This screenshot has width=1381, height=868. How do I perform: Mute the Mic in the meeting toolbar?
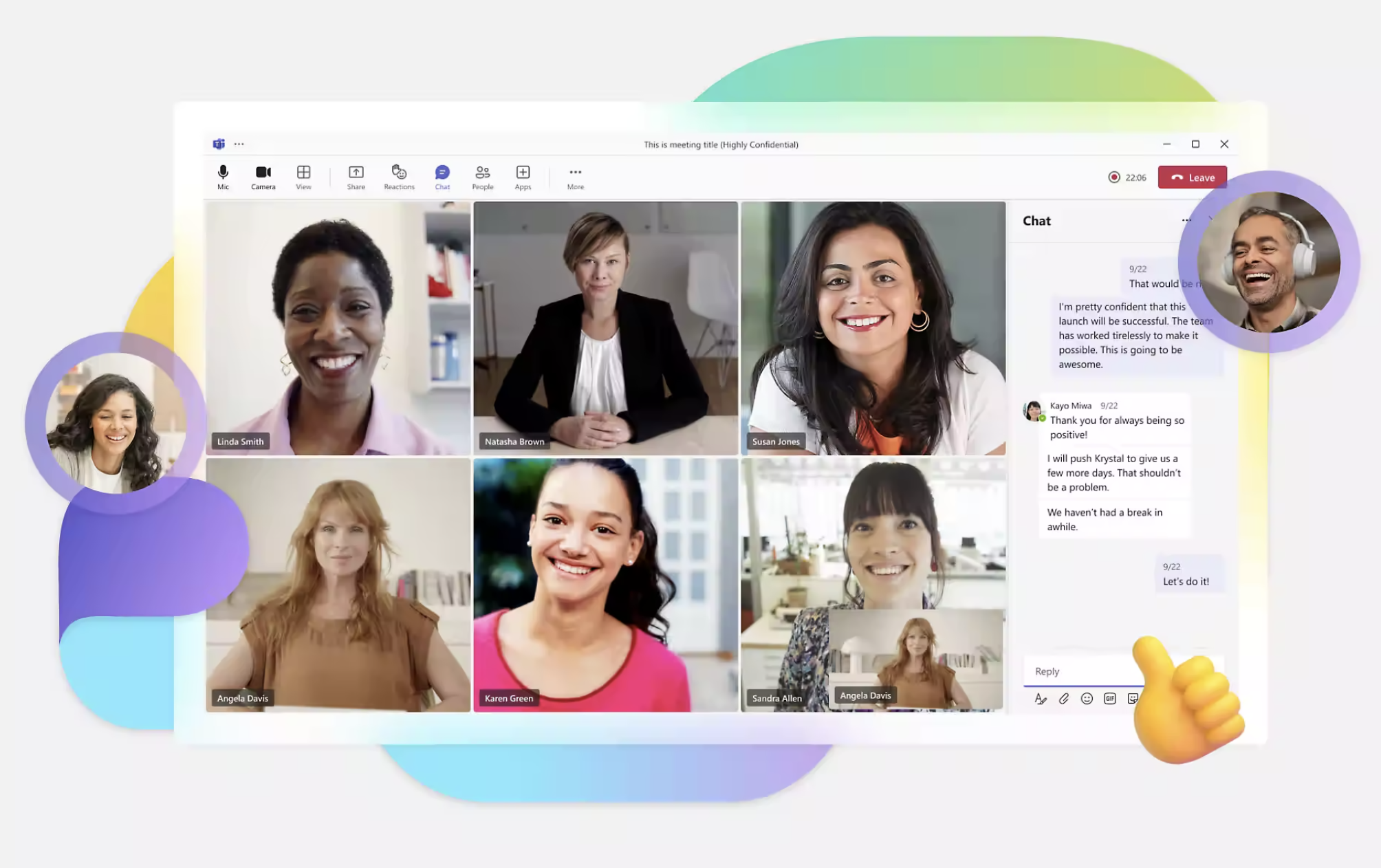(223, 177)
